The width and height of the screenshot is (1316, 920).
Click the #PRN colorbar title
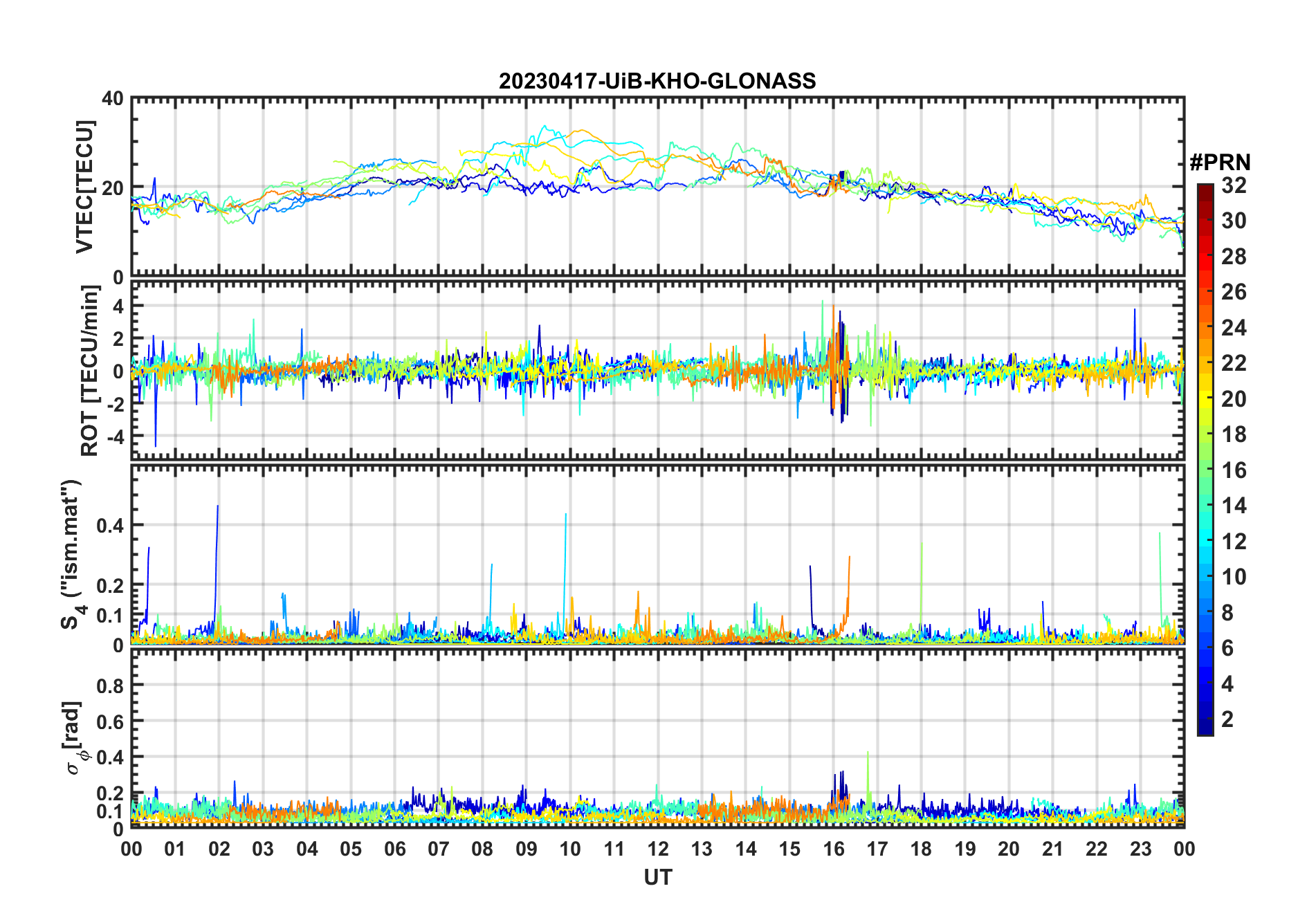click(1220, 163)
